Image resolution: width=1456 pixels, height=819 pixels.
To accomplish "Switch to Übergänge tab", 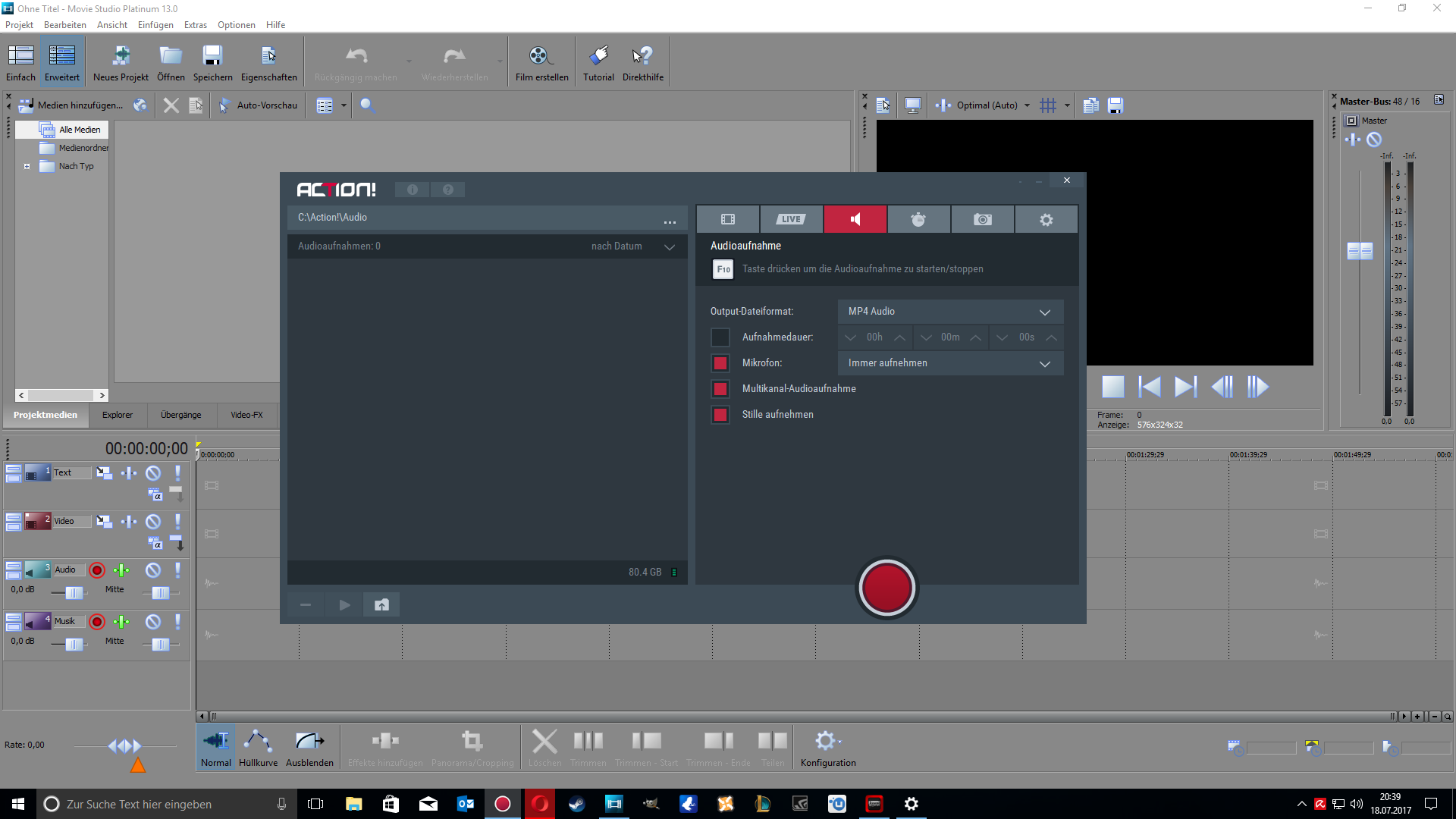I will (x=181, y=415).
